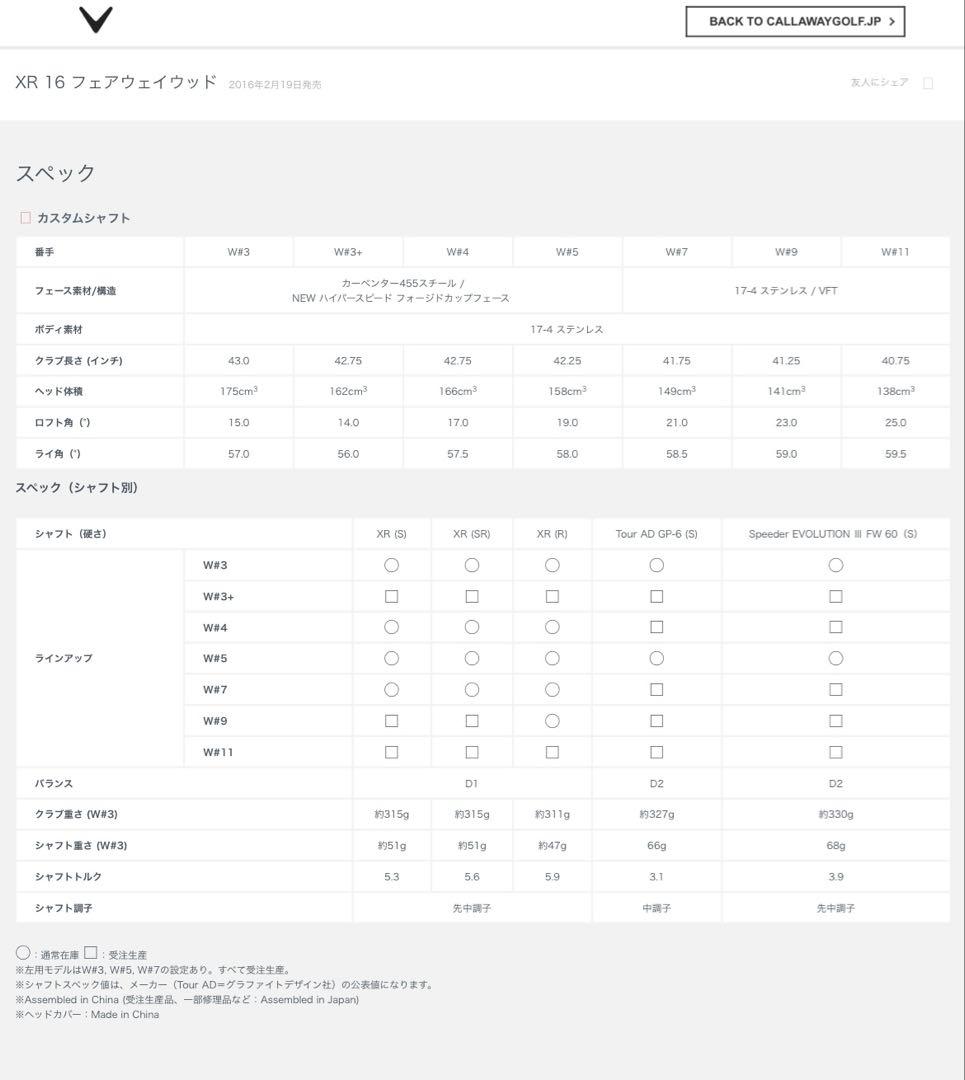Check the W#3+ XR (S) square box
965x1080 pixels.
pyautogui.click(x=391, y=596)
